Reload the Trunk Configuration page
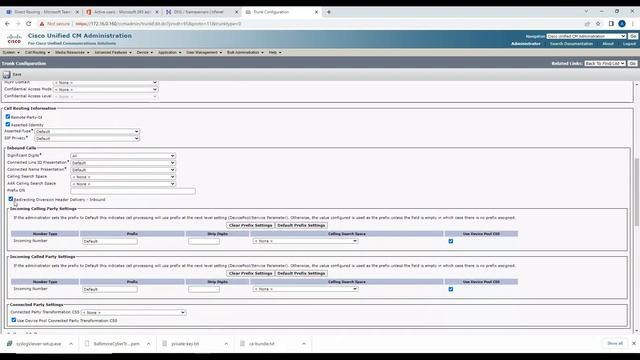Viewport: 640px width, 360px height. coord(29,24)
